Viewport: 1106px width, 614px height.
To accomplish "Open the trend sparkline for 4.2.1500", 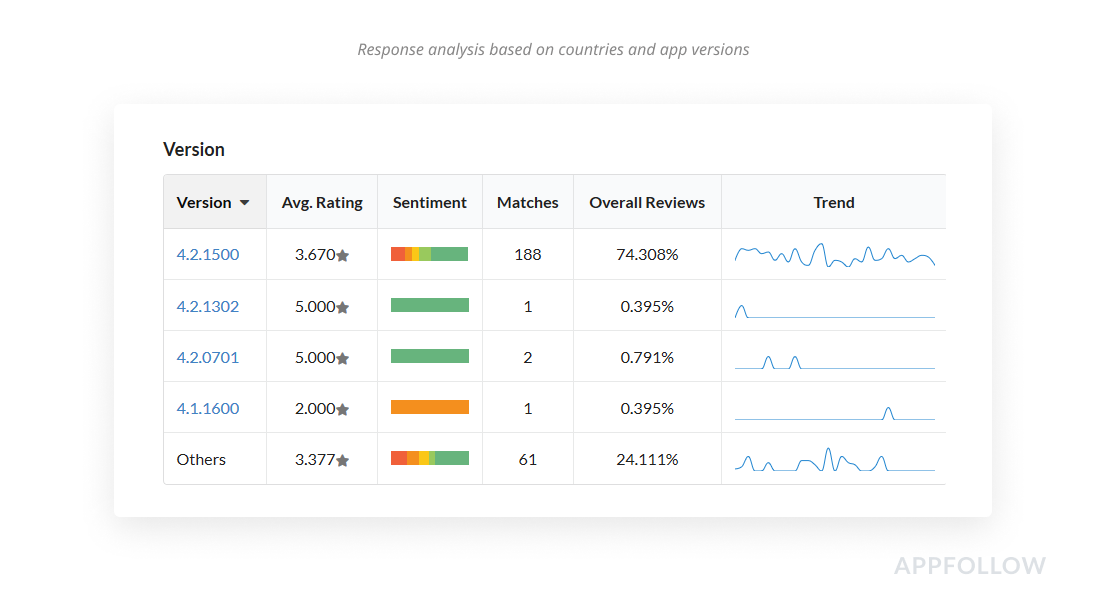I will point(834,255).
